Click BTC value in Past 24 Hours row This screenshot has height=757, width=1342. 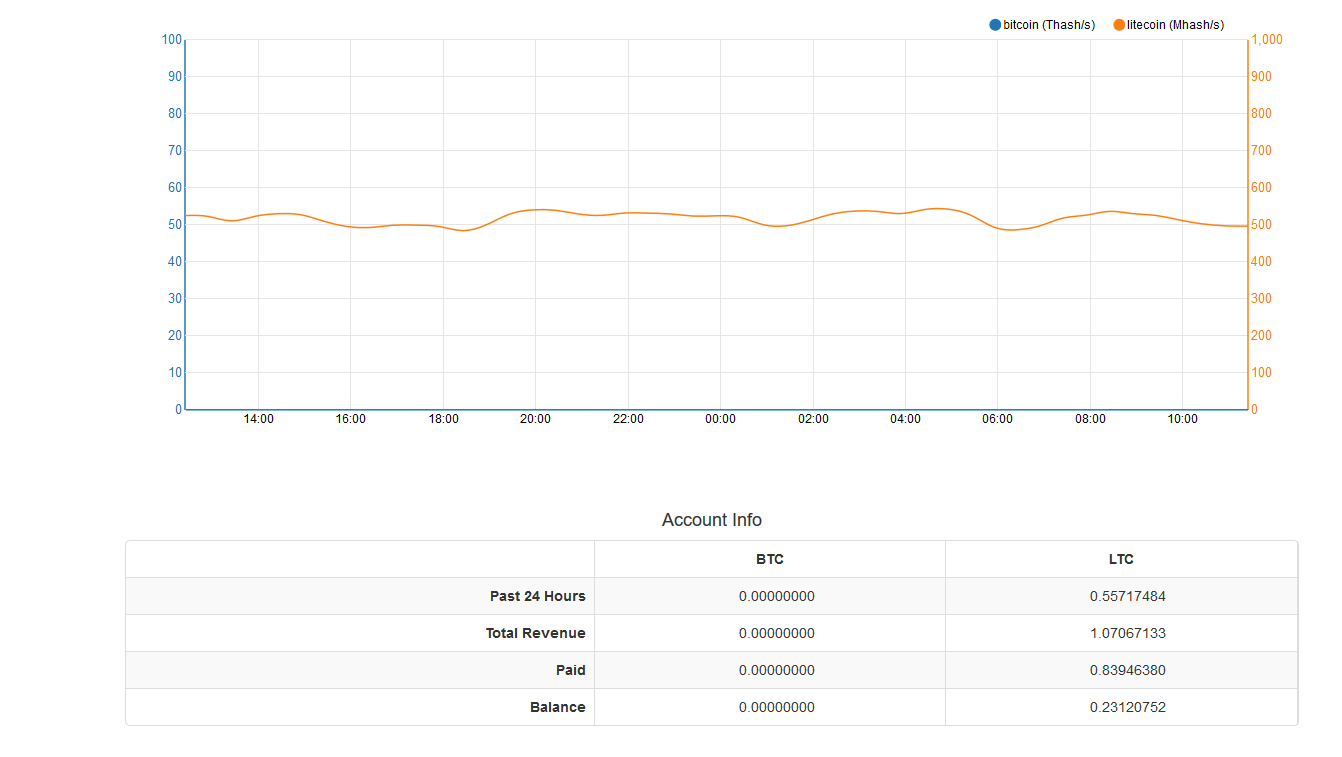click(777, 596)
